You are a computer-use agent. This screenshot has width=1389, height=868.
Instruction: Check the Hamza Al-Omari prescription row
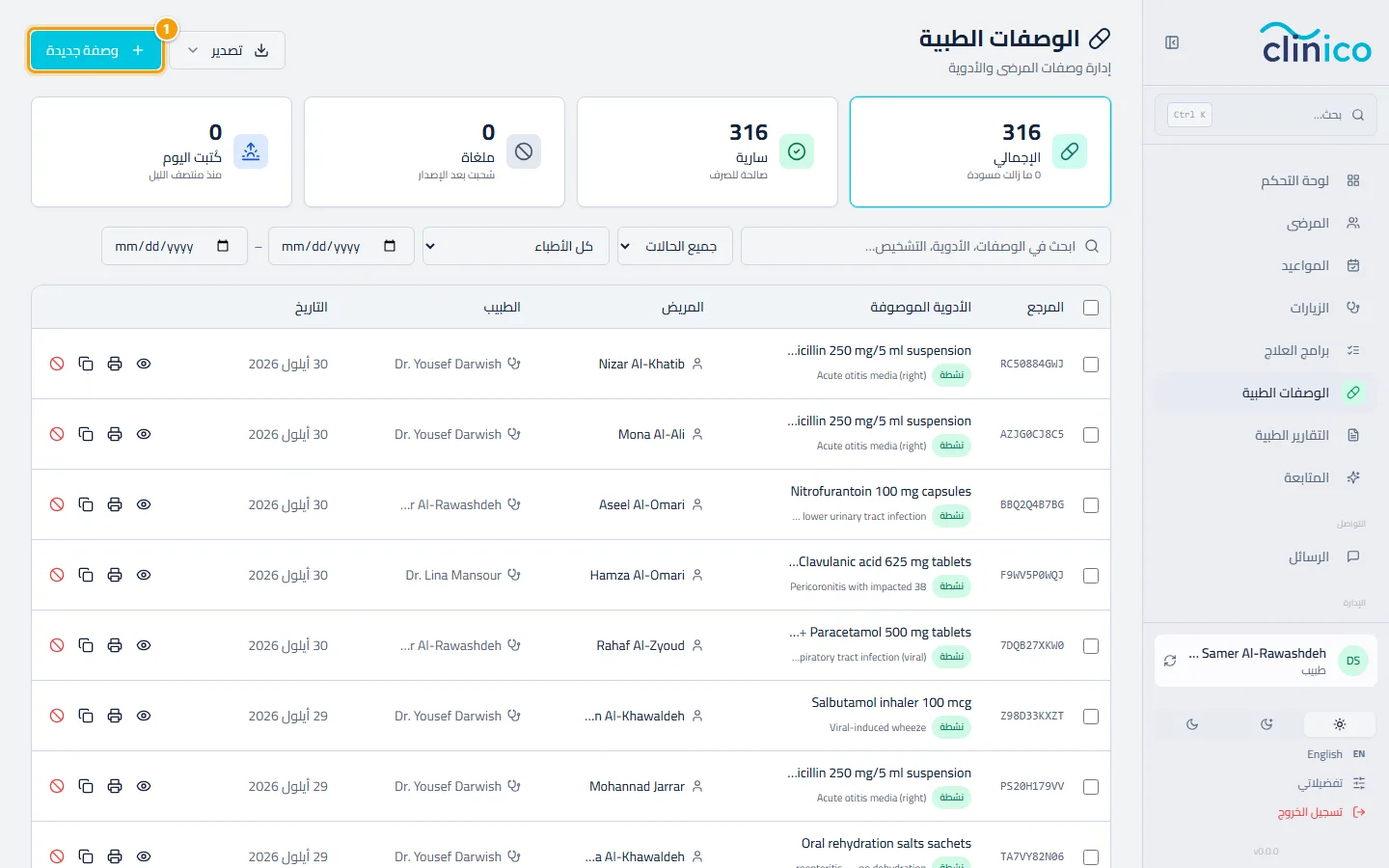tap(1091, 576)
